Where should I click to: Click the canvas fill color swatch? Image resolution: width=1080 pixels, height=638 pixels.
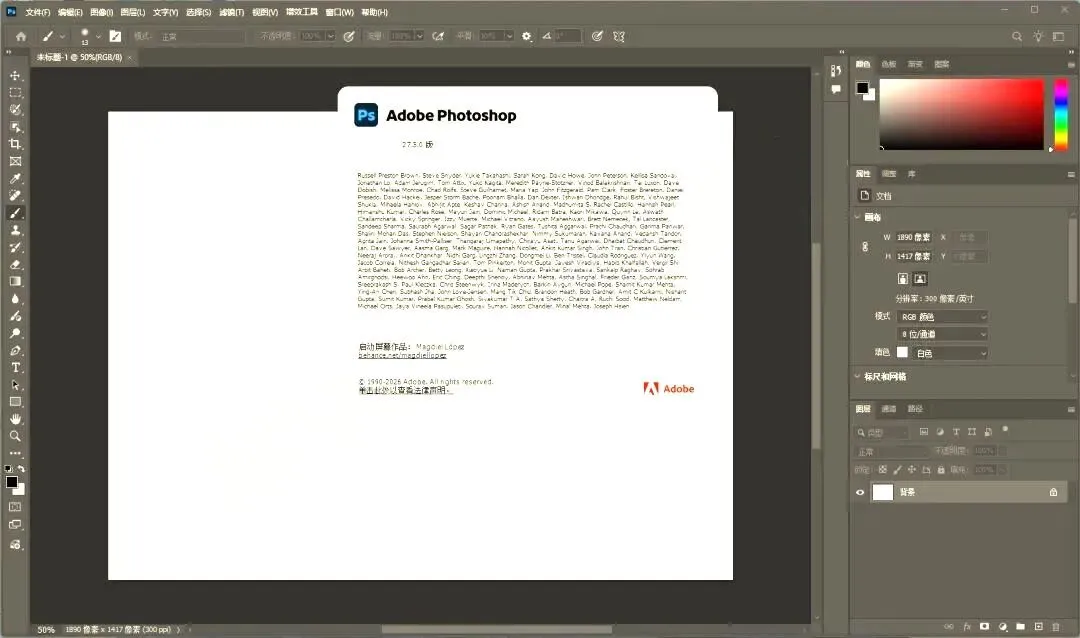(x=902, y=352)
